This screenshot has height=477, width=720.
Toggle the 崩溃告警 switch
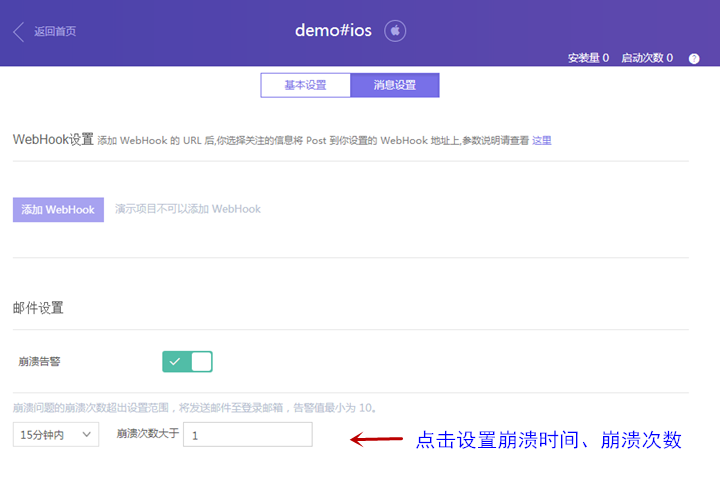[187, 361]
